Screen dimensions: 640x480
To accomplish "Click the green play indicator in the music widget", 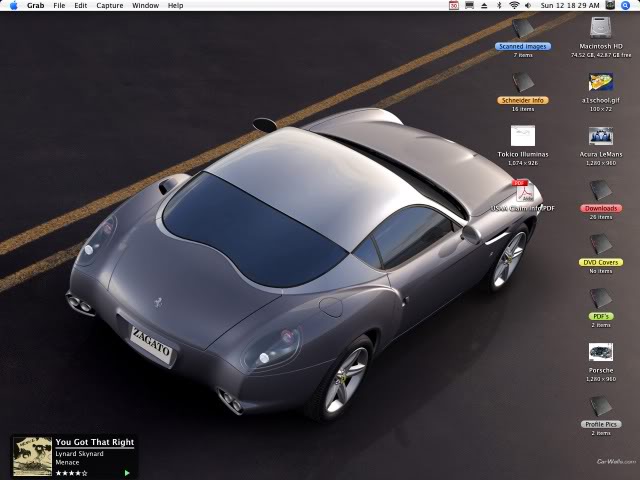I will pos(127,473).
